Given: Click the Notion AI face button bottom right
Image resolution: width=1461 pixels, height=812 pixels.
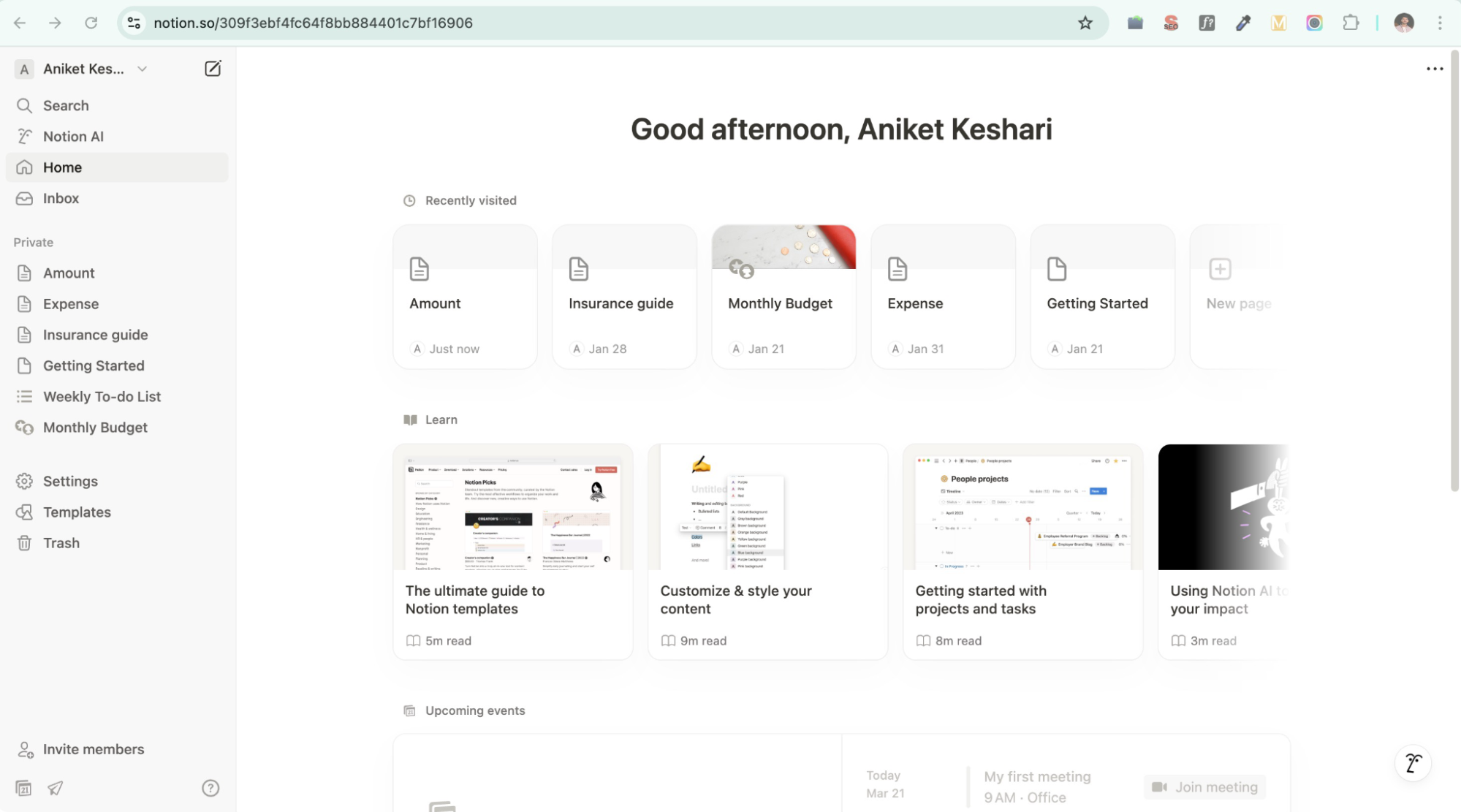Looking at the screenshot, I should click(1413, 762).
